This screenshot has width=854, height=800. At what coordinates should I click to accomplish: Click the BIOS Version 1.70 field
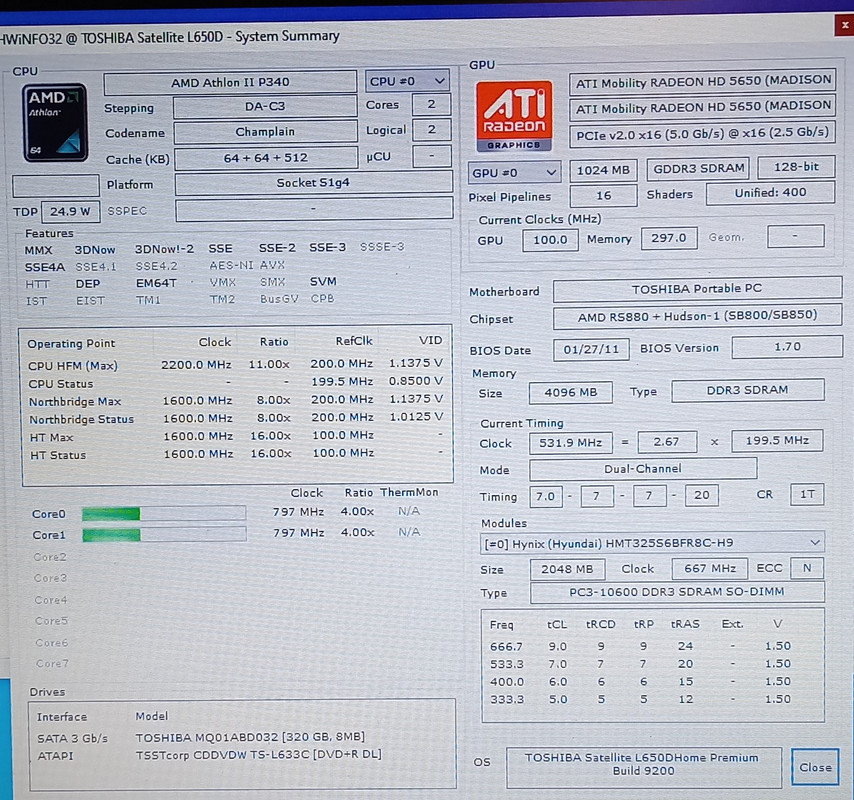(x=787, y=347)
